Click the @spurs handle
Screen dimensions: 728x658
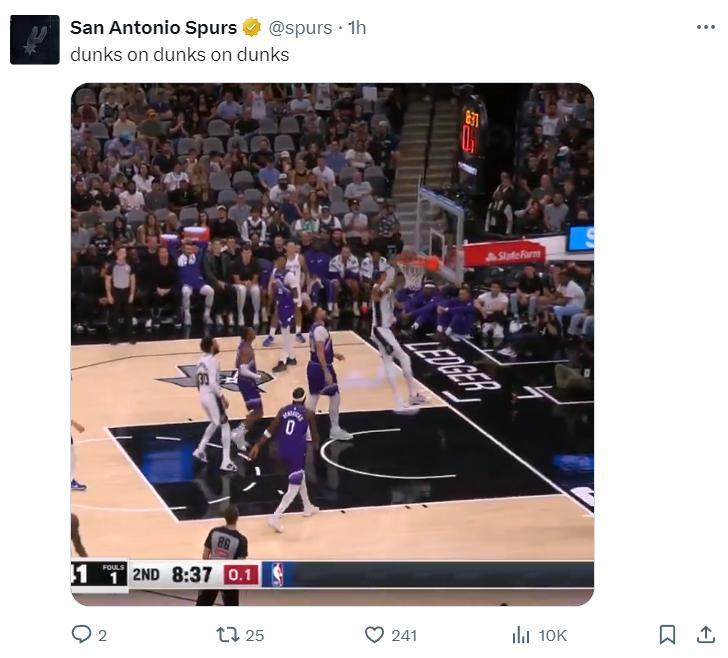(x=300, y=28)
